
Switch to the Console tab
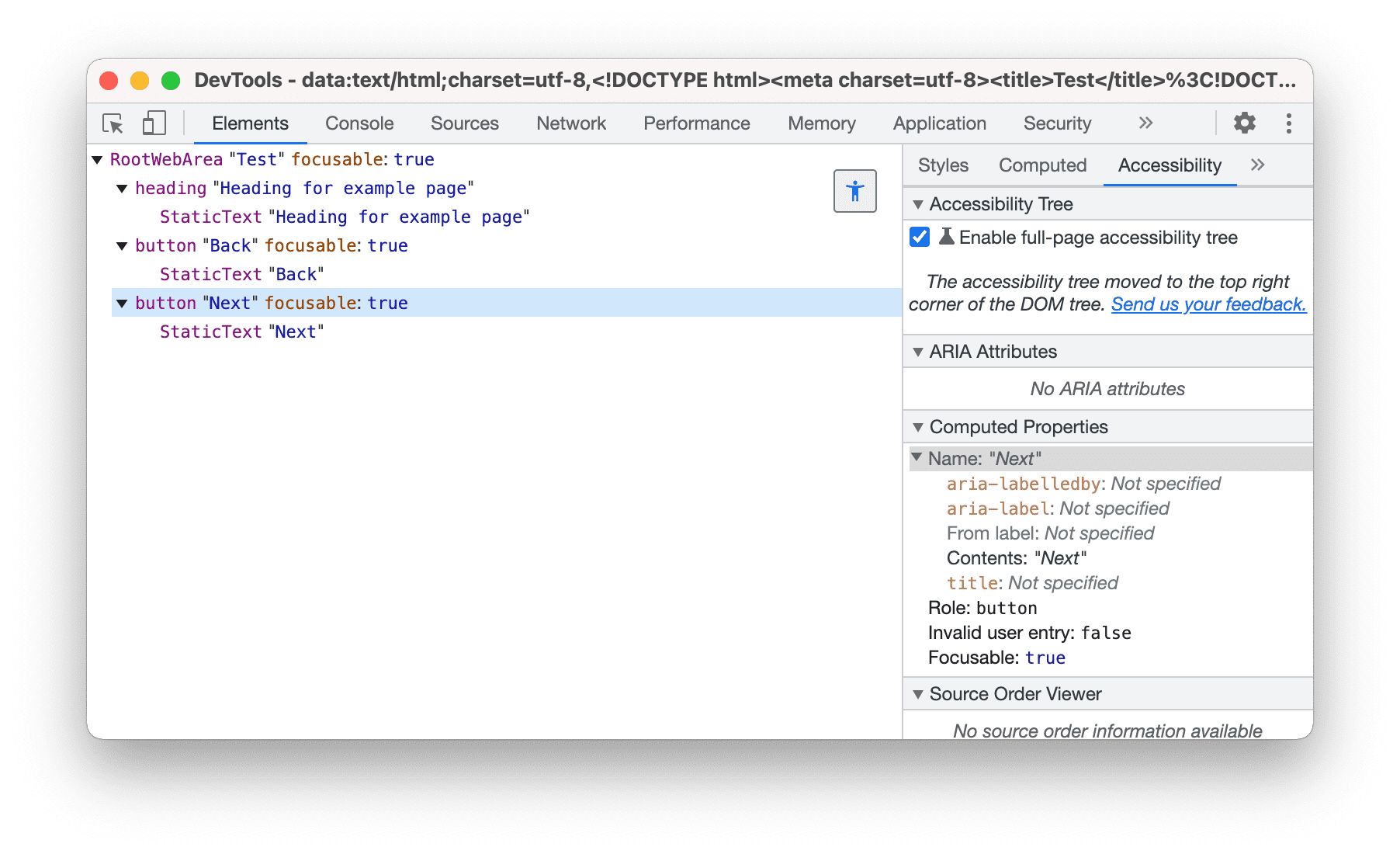[x=359, y=123]
